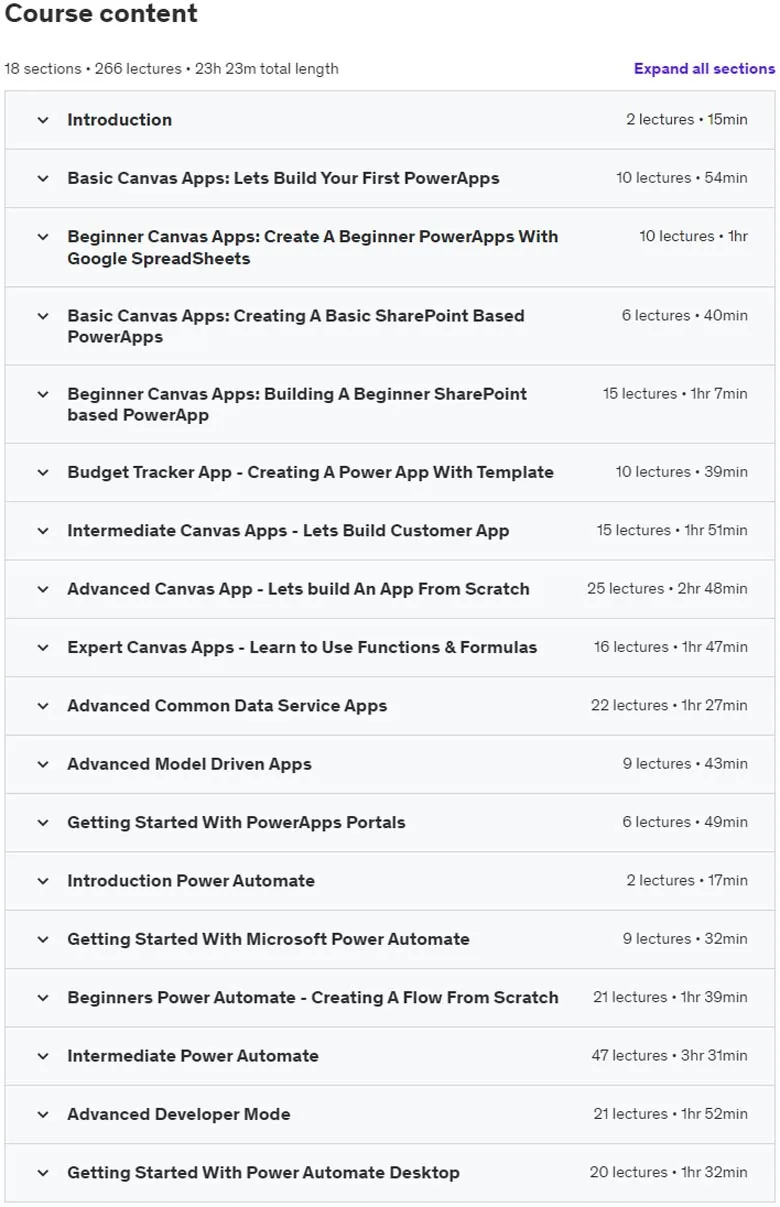Image resolution: width=780 pixels, height=1207 pixels.
Task: Expand Intermediate Power Automate 47 lectures row
Action: [x=391, y=1056]
